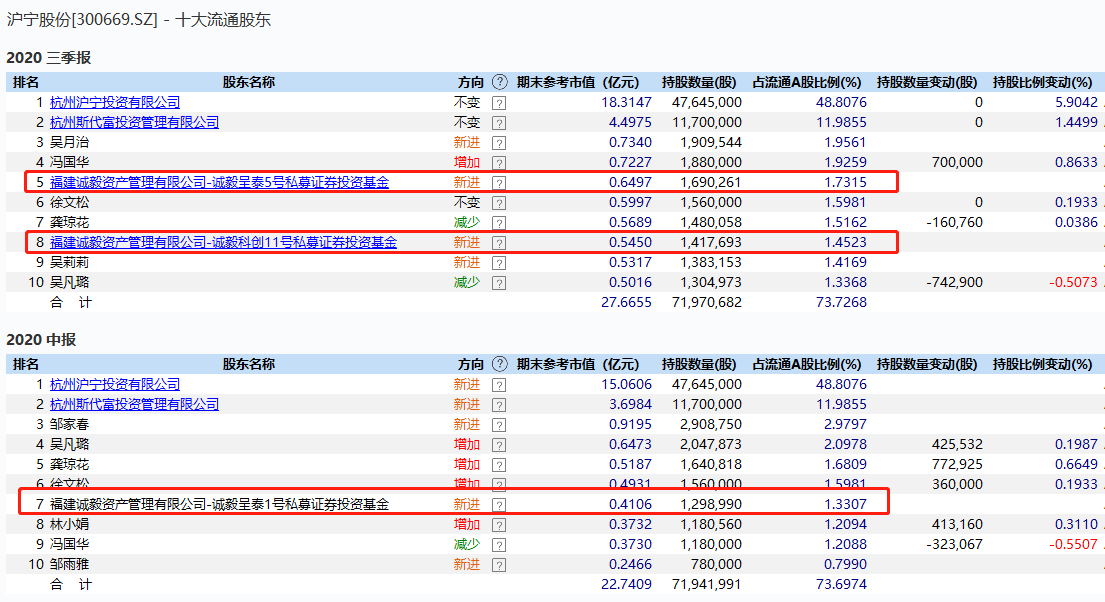The image size is (1105, 602).
Task: Click help icon in 2020 三季报 徐文松 row
Action: tap(499, 203)
